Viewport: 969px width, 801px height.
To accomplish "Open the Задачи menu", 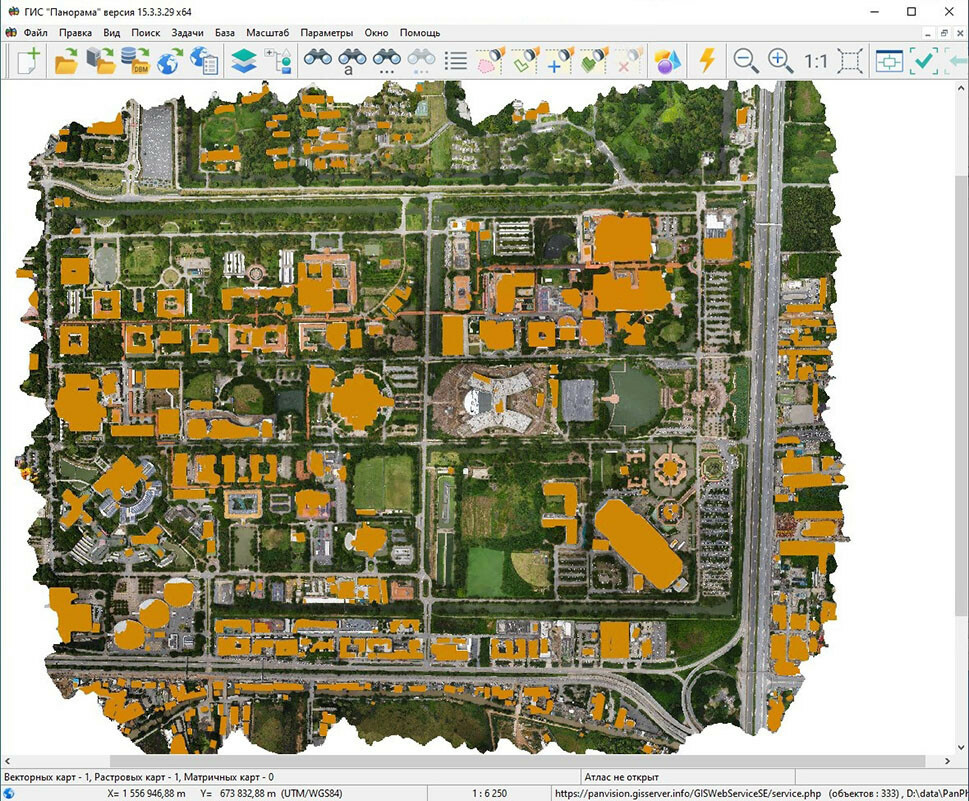I will [x=187, y=33].
